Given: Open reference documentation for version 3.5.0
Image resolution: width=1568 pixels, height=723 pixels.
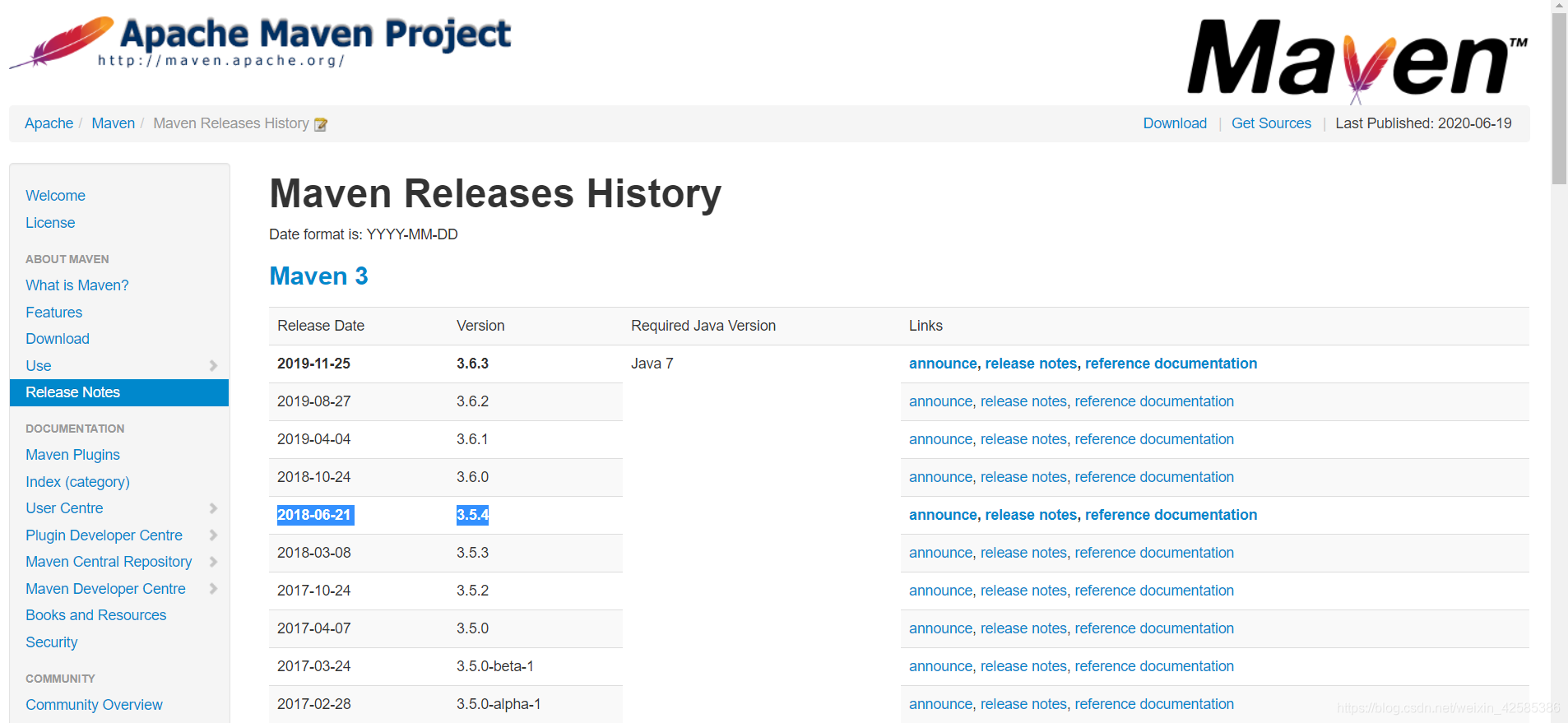Looking at the screenshot, I should pyautogui.click(x=1154, y=628).
